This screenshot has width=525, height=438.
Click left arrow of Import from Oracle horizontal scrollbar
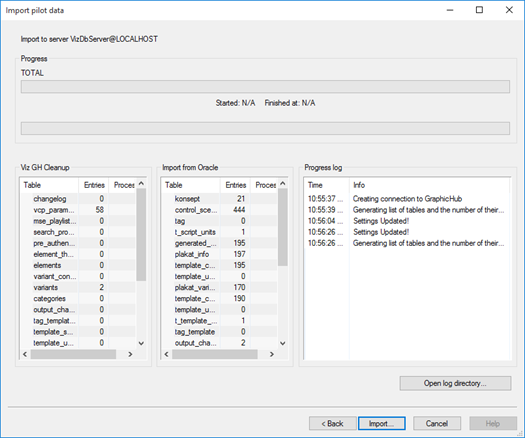click(x=167, y=354)
